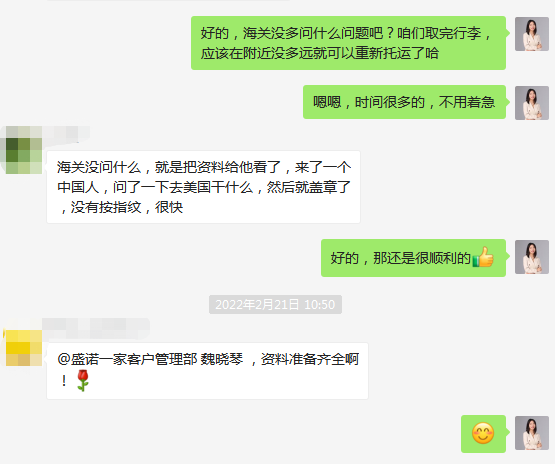The image size is (555, 464).
Task: Select the 嗯嗯，时间很多的 message bubble
Action: pyautogui.click(x=404, y=102)
